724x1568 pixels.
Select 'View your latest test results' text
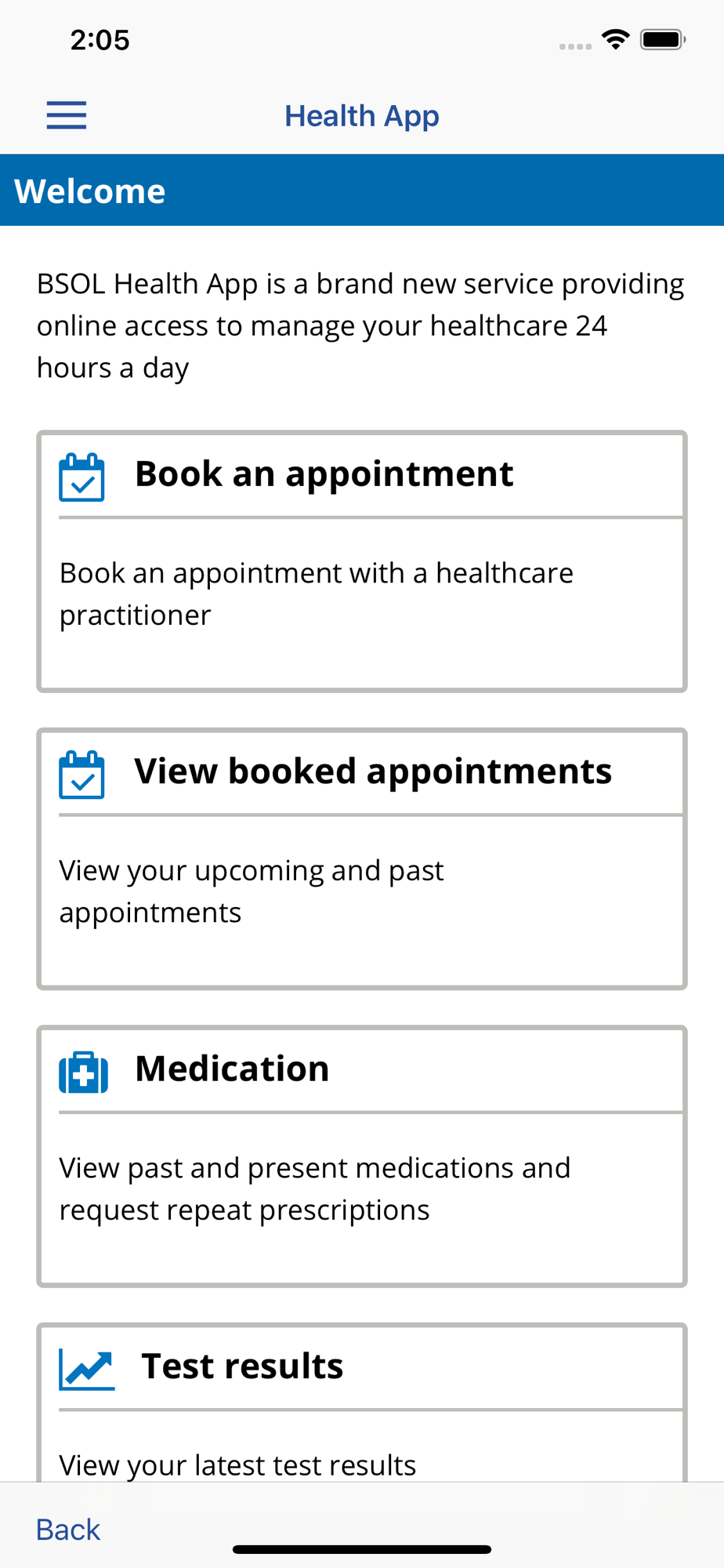tap(237, 1465)
